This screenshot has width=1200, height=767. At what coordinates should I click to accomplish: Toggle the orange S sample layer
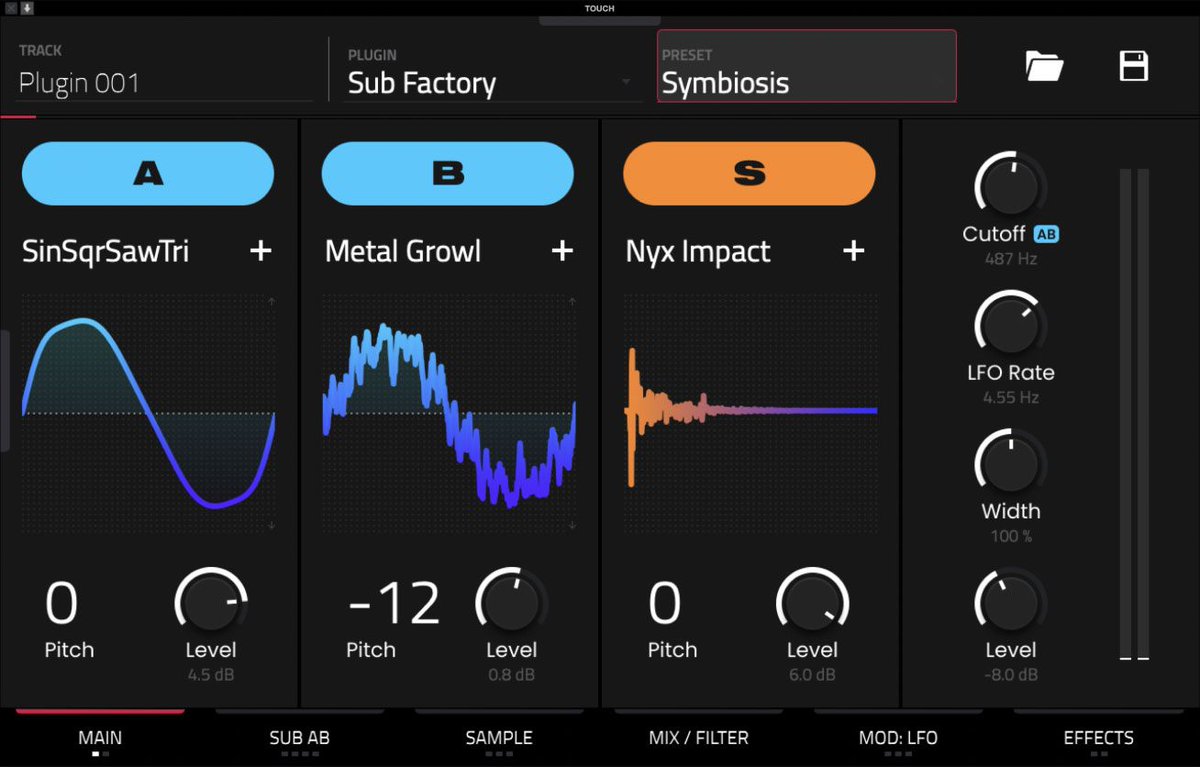pos(748,173)
